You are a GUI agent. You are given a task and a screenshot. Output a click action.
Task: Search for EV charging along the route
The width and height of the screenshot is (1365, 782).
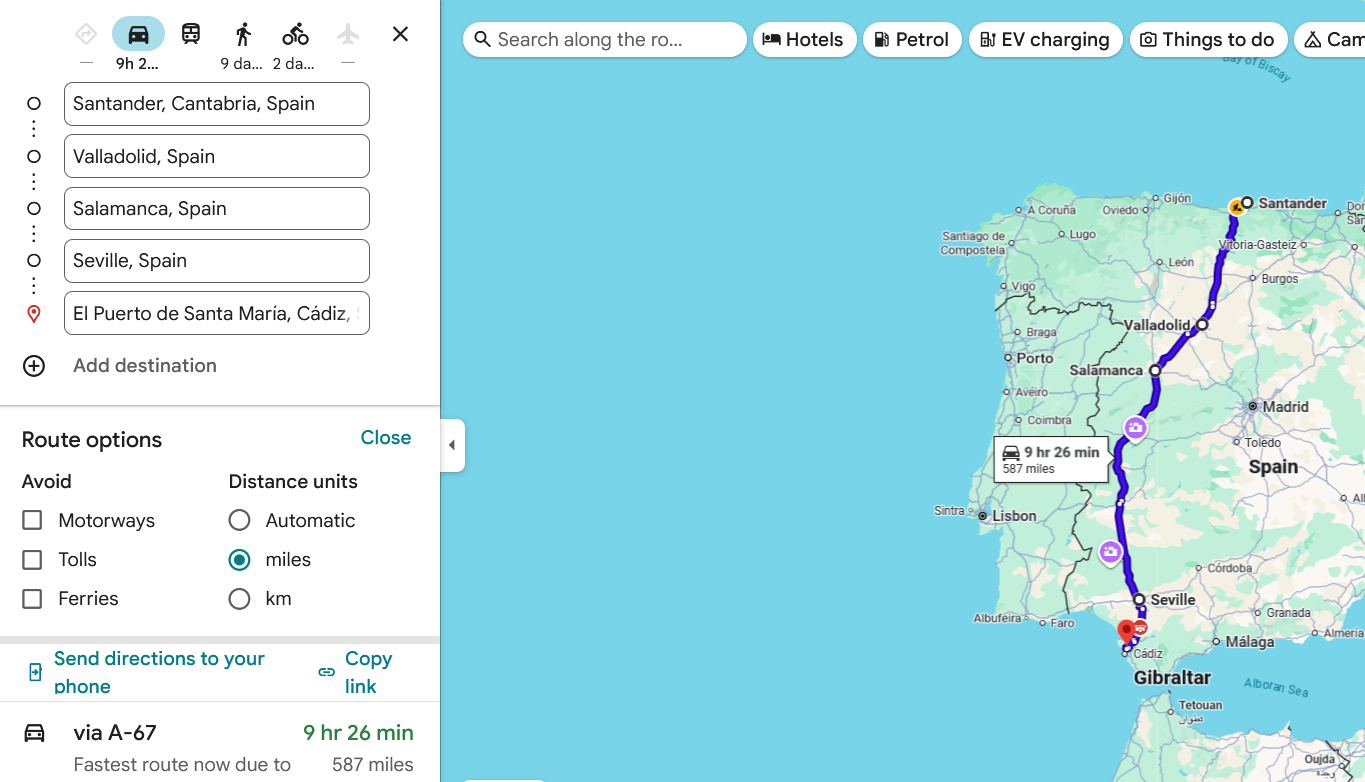(x=1046, y=39)
